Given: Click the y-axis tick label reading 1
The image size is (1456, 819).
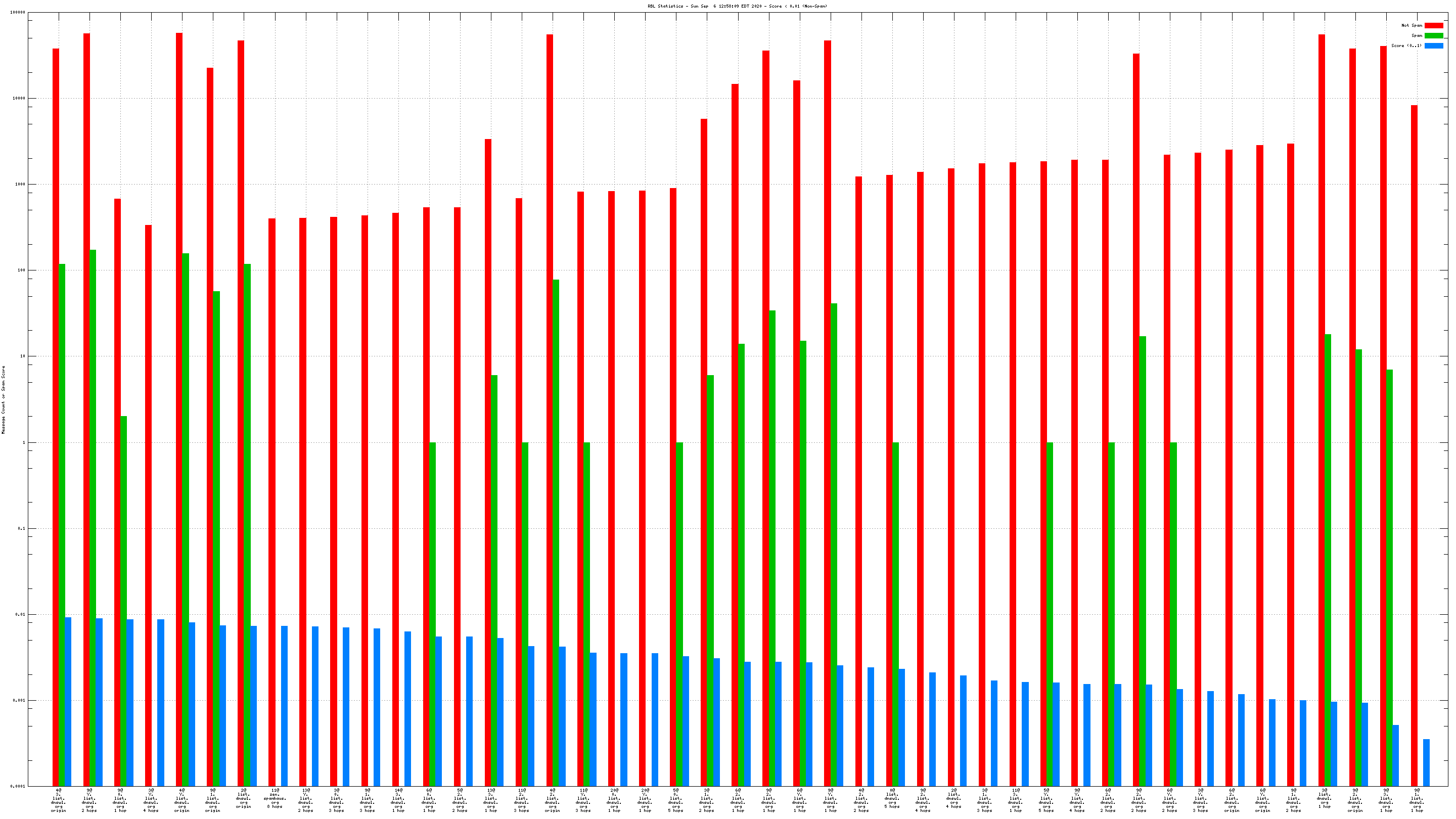Looking at the screenshot, I should 24,442.
